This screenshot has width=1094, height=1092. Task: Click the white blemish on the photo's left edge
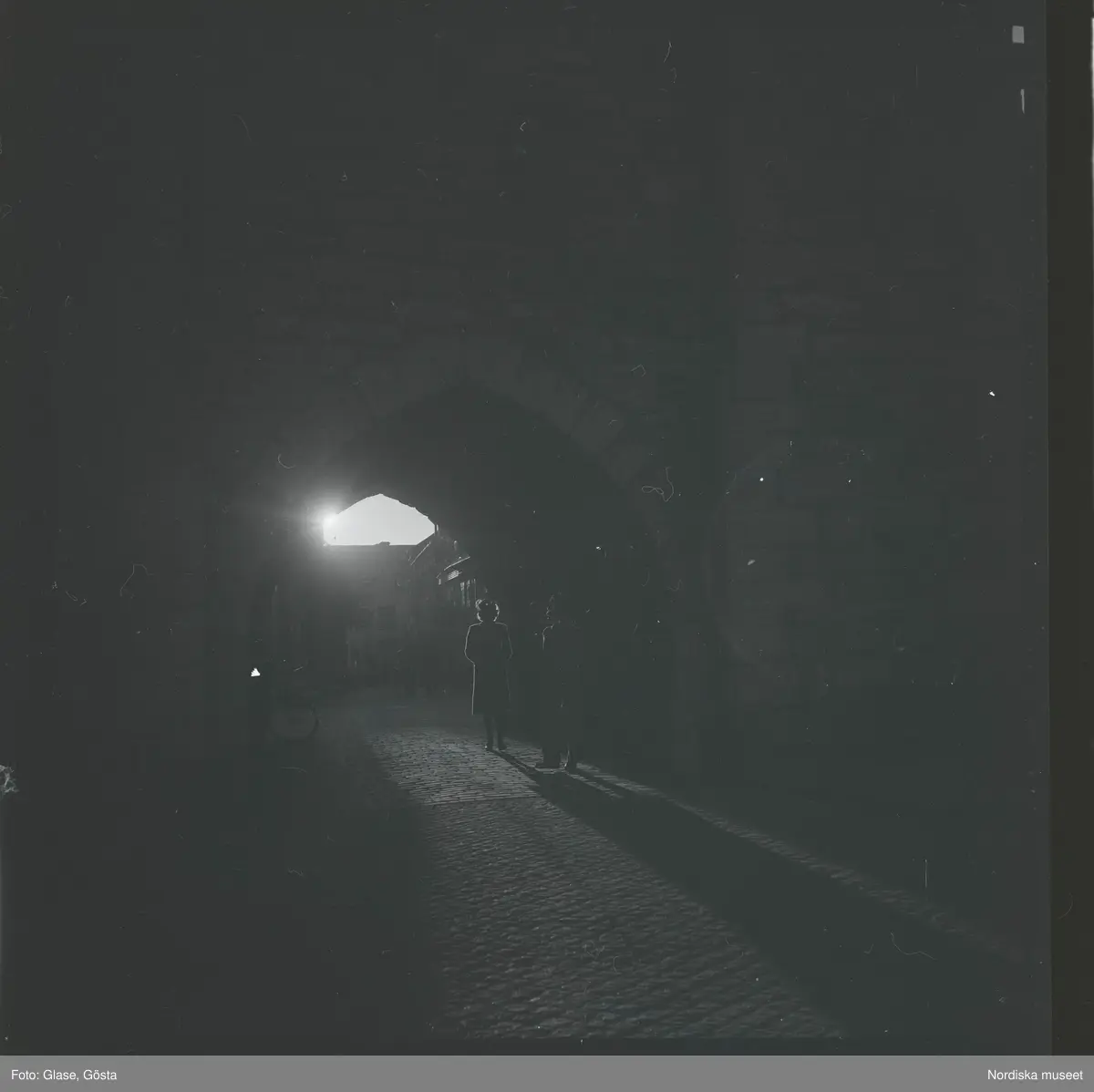7,779
